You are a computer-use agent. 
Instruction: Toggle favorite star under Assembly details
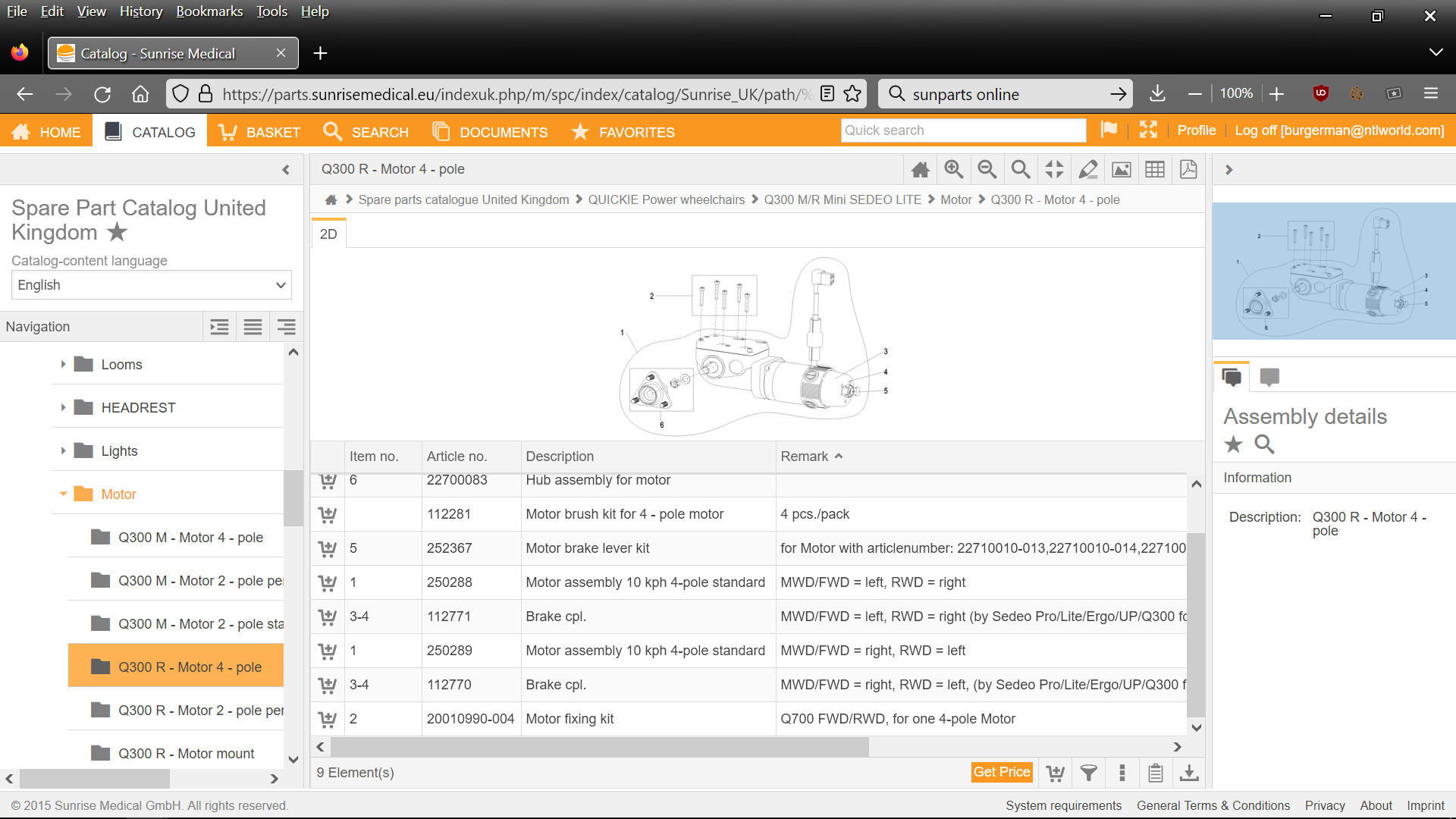pyautogui.click(x=1234, y=444)
